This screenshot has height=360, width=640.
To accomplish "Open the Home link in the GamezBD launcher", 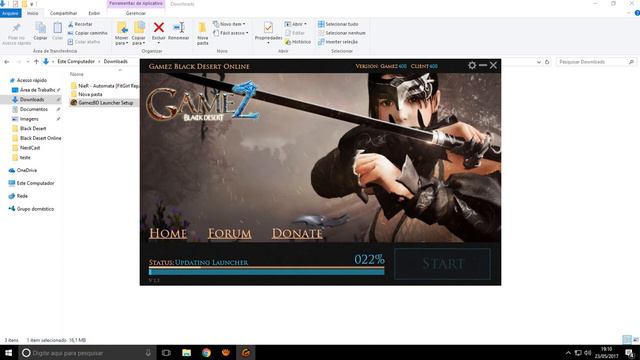I will click(x=168, y=233).
